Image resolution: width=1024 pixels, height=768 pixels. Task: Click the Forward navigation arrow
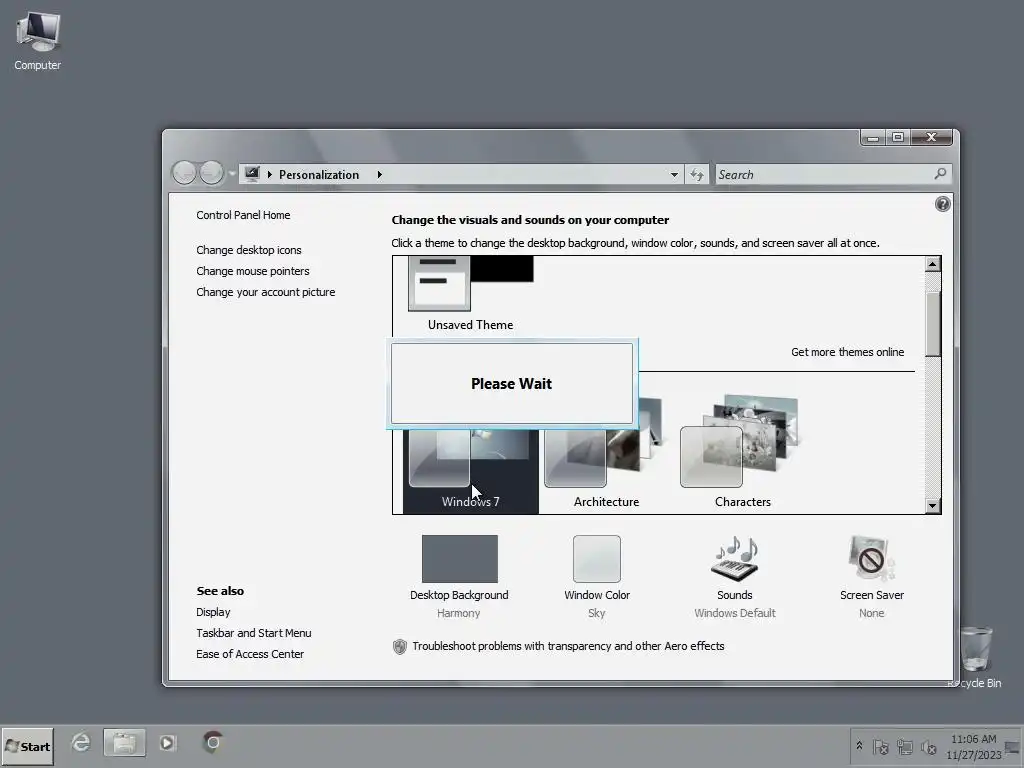point(211,173)
